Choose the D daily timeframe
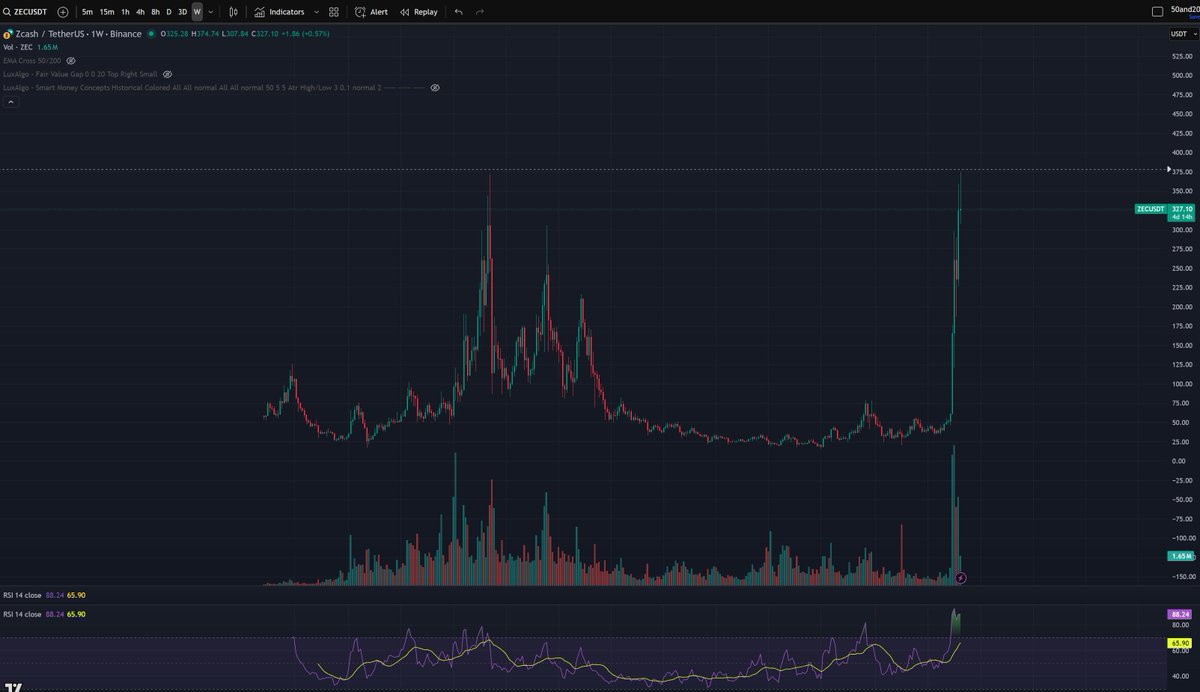Viewport: 1200px width, 692px height. [168, 12]
